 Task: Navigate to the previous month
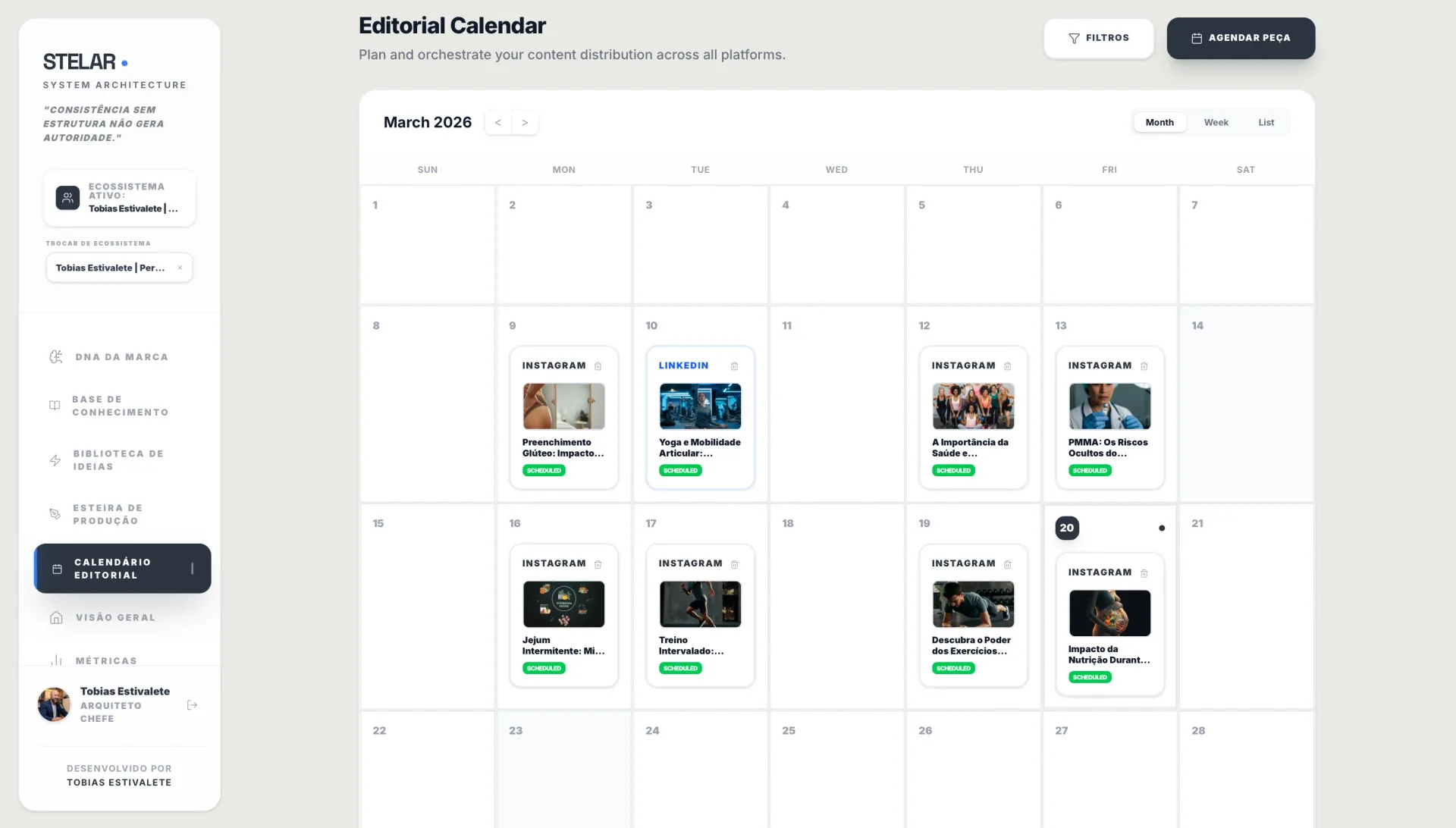497,122
